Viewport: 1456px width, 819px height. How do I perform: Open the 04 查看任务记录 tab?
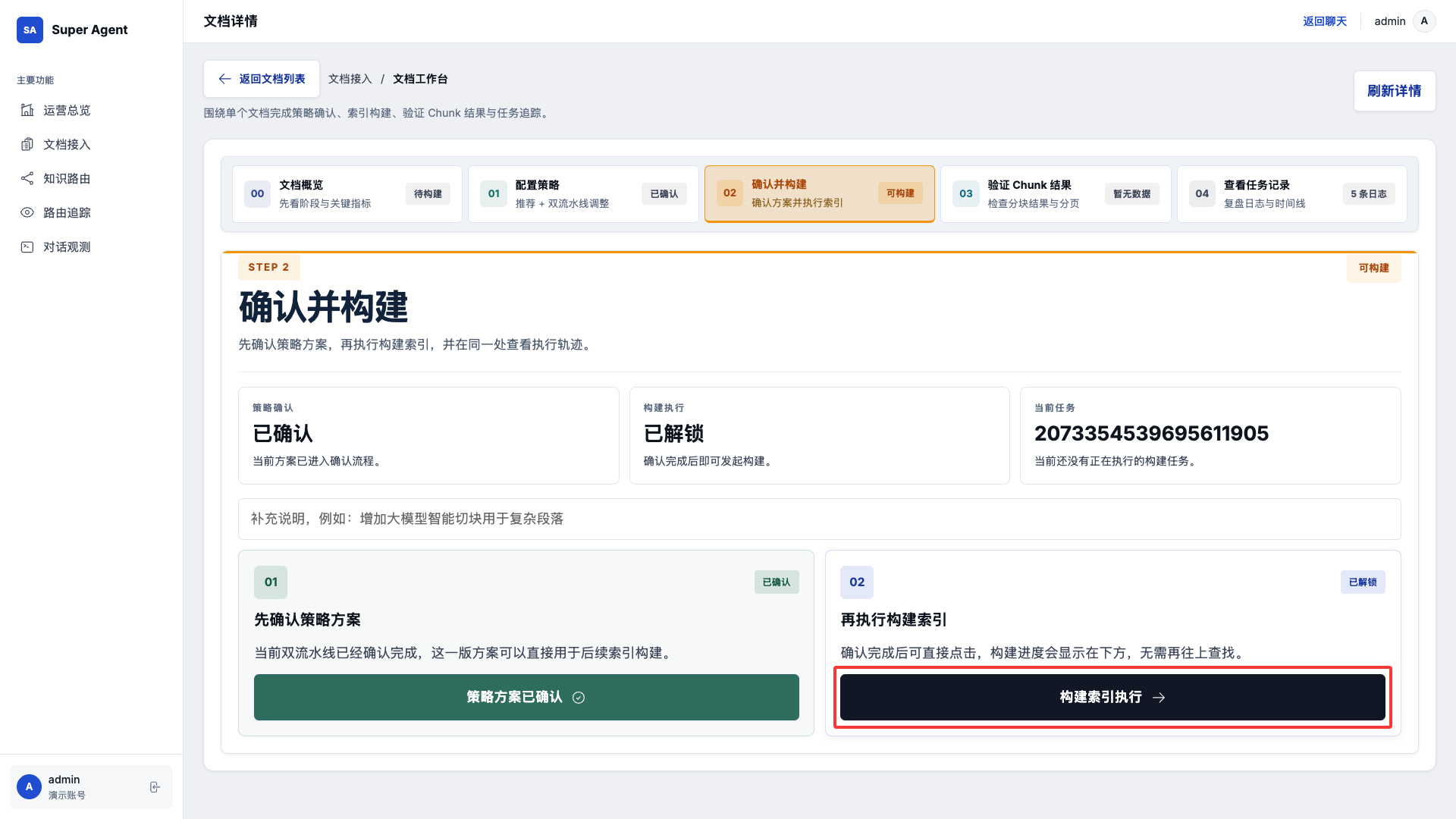pos(1291,194)
